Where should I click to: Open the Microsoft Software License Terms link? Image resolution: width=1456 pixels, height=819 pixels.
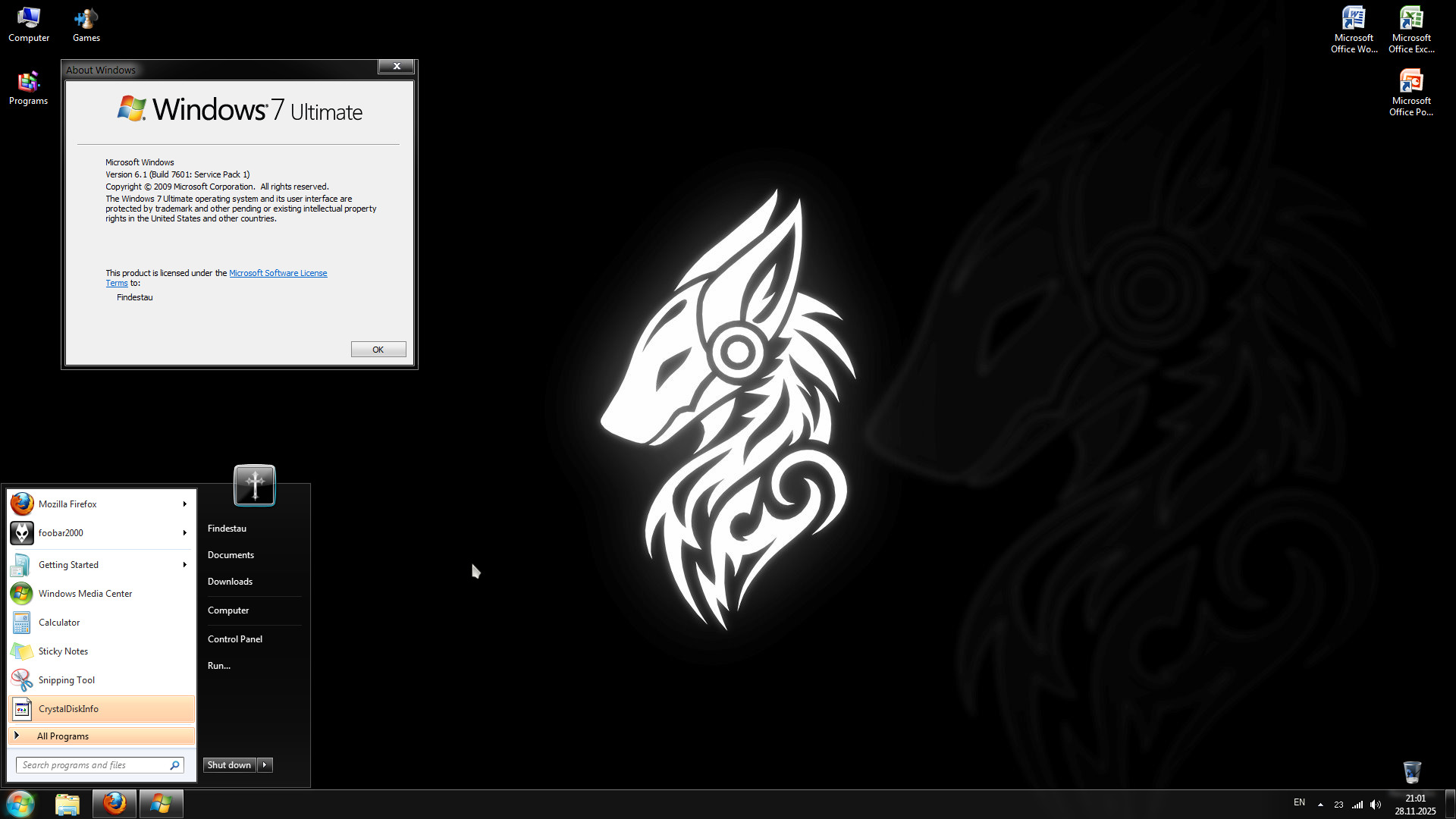tap(278, 273)
